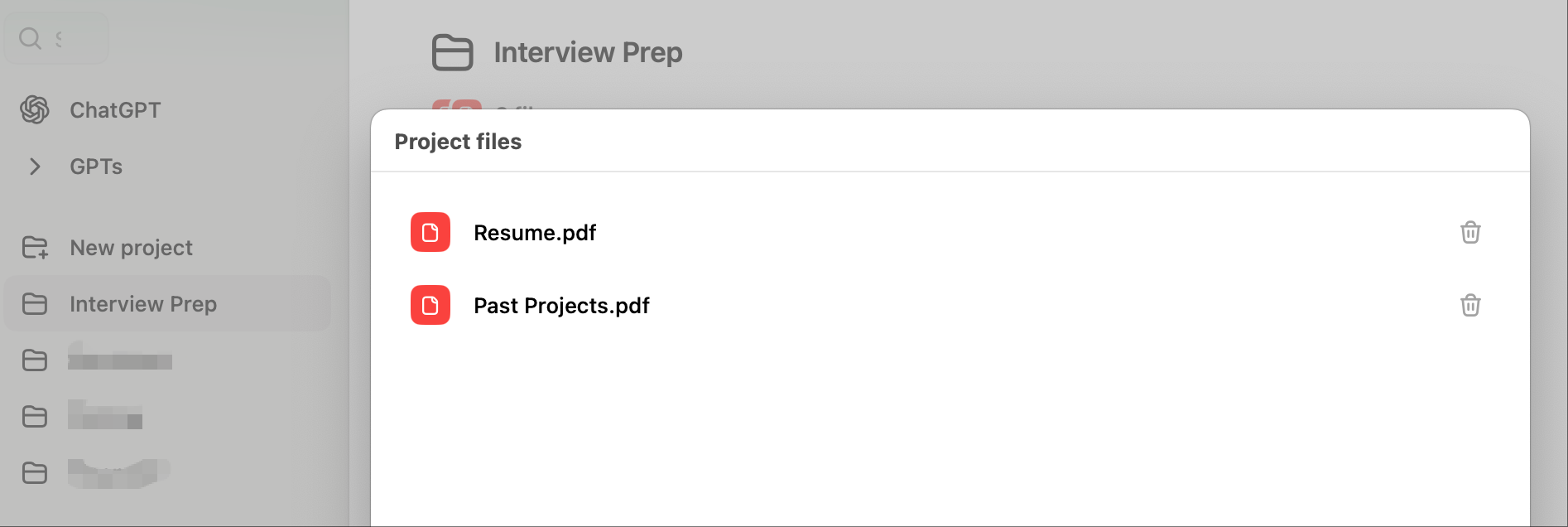Open the Past Projects.pdf file entry

tap(561, 306)
